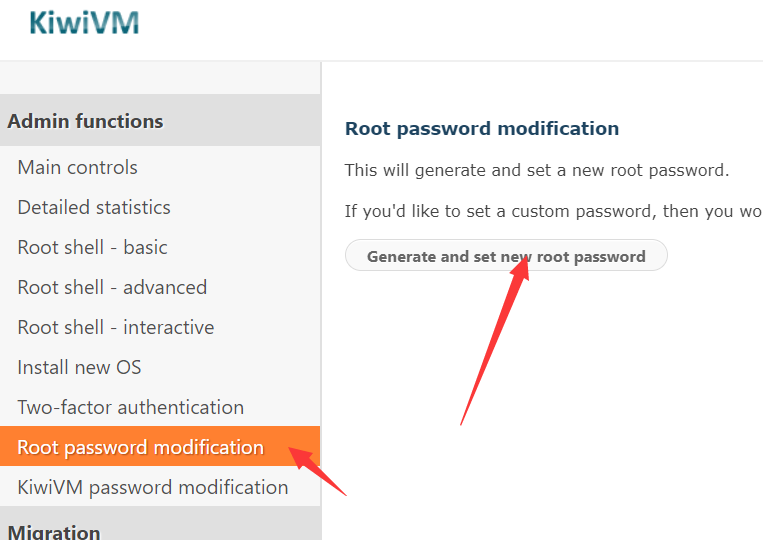The image size is (763, 540).
Task: Click blank header area right of KiwiVM logo
Action: click(x=450, y=30)
